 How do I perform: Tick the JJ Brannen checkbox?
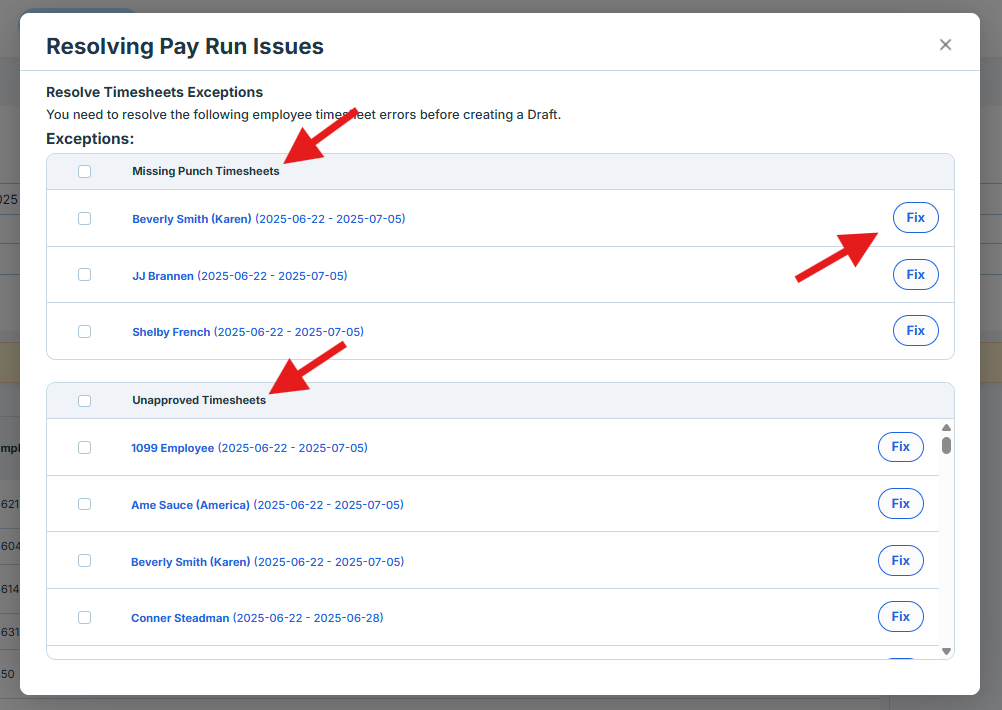pyautogui.click(x=85, y=275)
